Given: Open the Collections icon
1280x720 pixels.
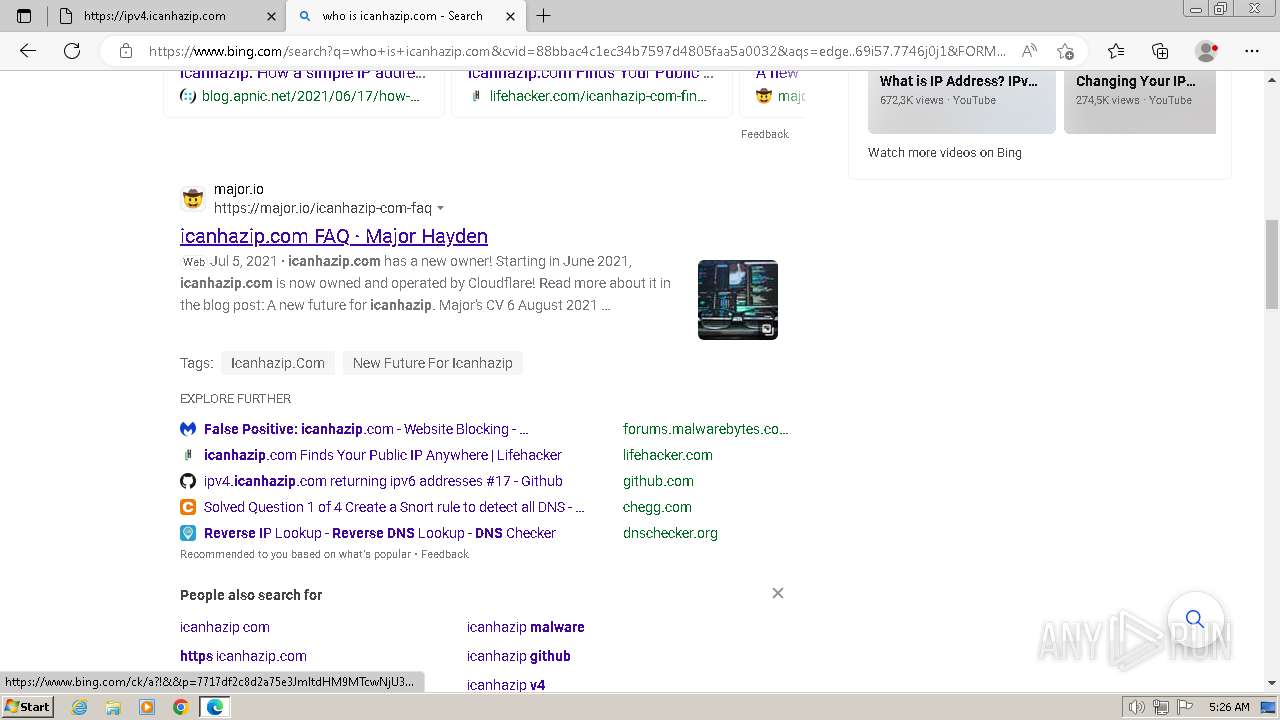Looking at the screenshot, I should (1160, 51).
